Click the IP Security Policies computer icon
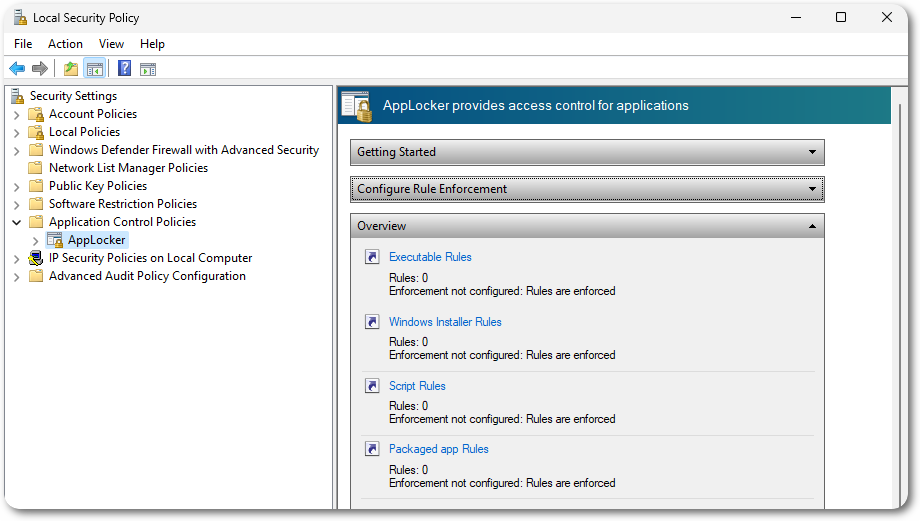Screen dimensions: 920x521 click(36, 258)
